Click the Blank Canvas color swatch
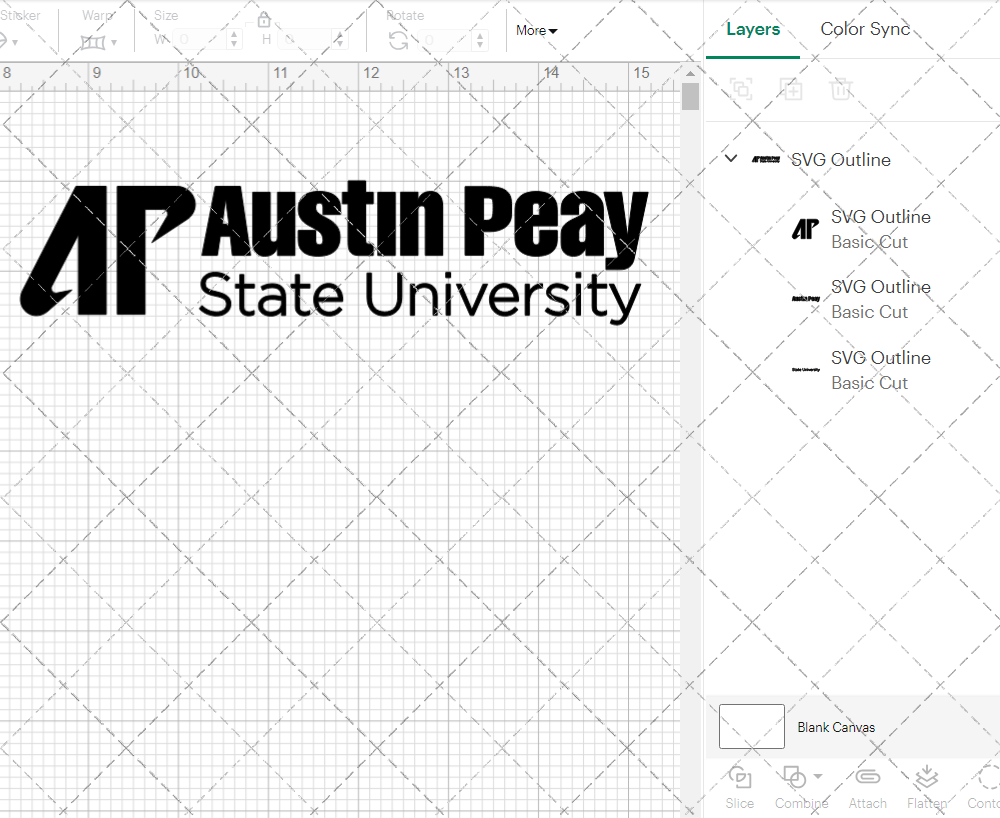 coord(751,727)
